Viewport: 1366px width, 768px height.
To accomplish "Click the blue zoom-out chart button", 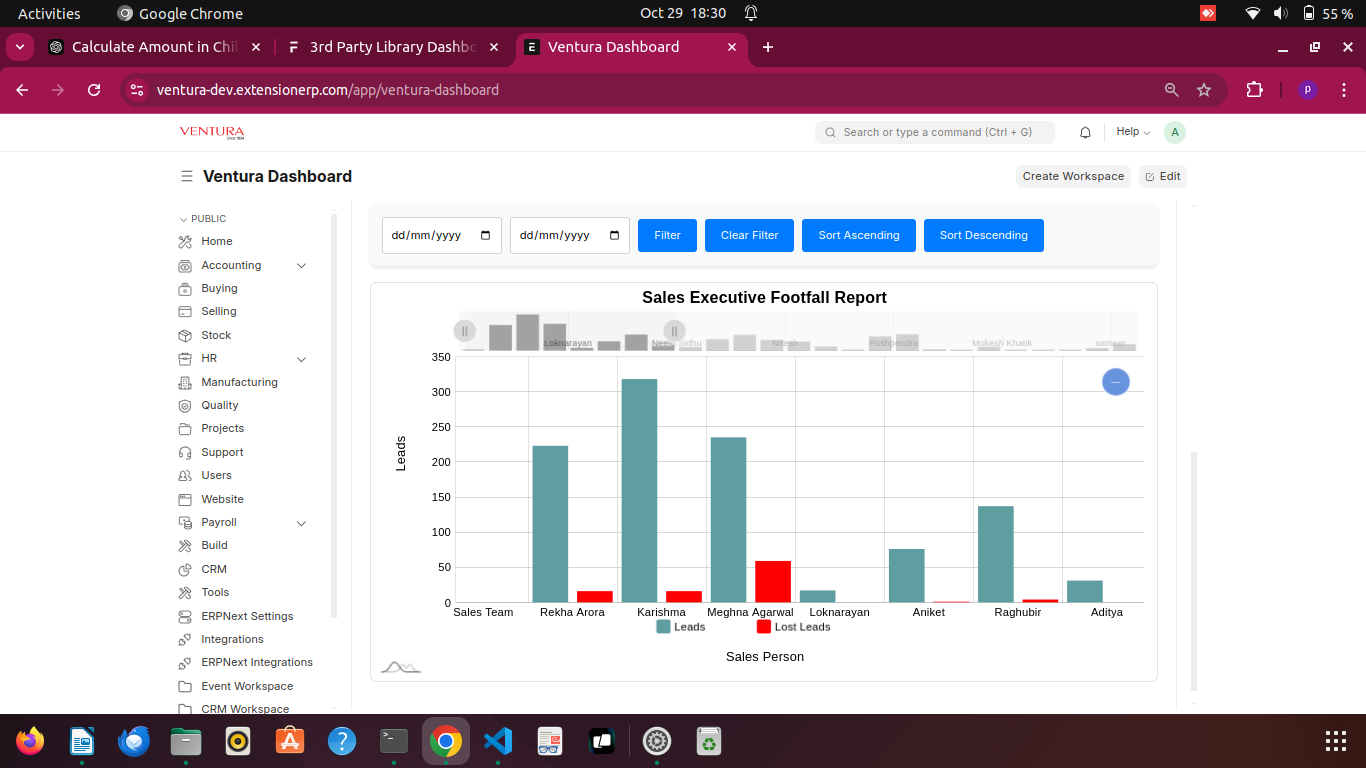I will [x=1116, y=382].
